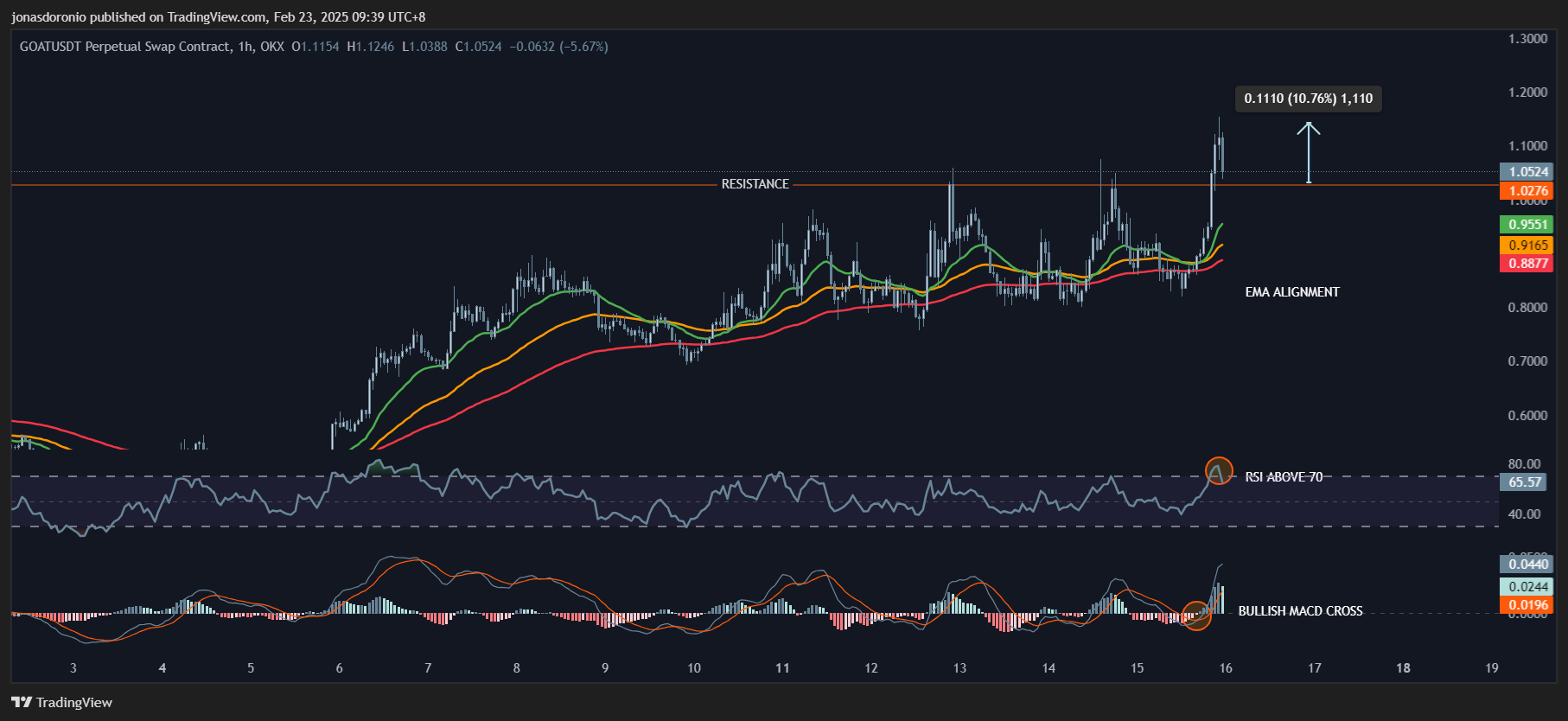Click the EMA ALIGNMENT annotation
The image size is (1568, 721).
click(1292, 292)
